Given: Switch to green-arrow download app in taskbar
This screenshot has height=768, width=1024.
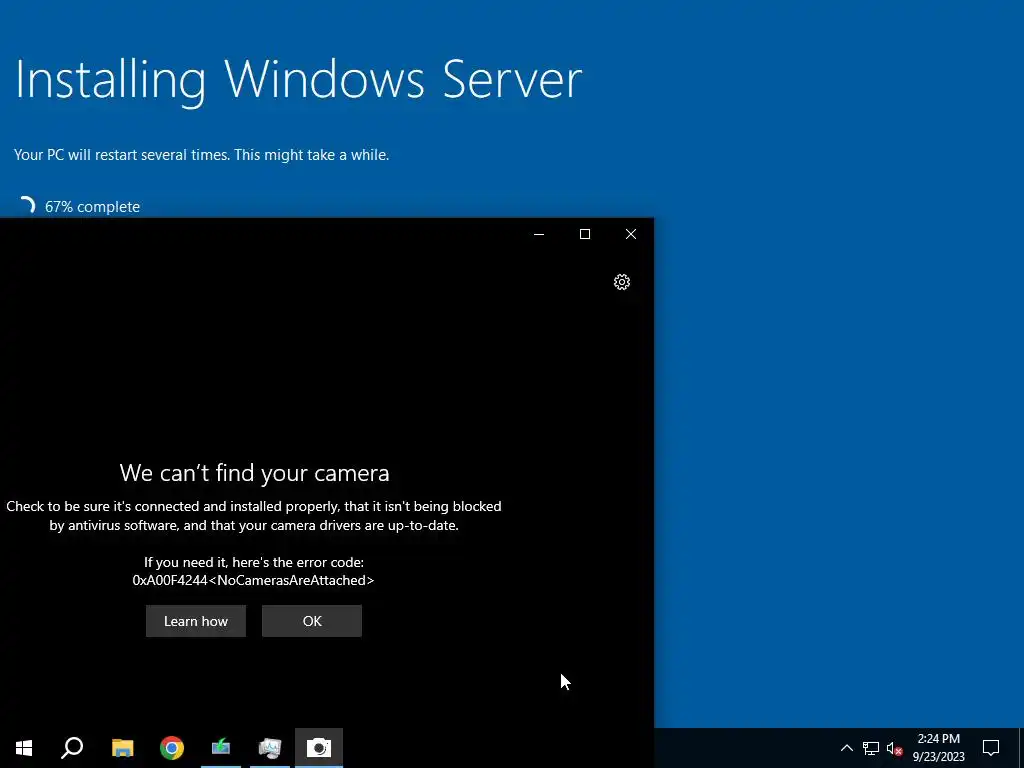Looking at the screenshot, I should tap(221, 748).
